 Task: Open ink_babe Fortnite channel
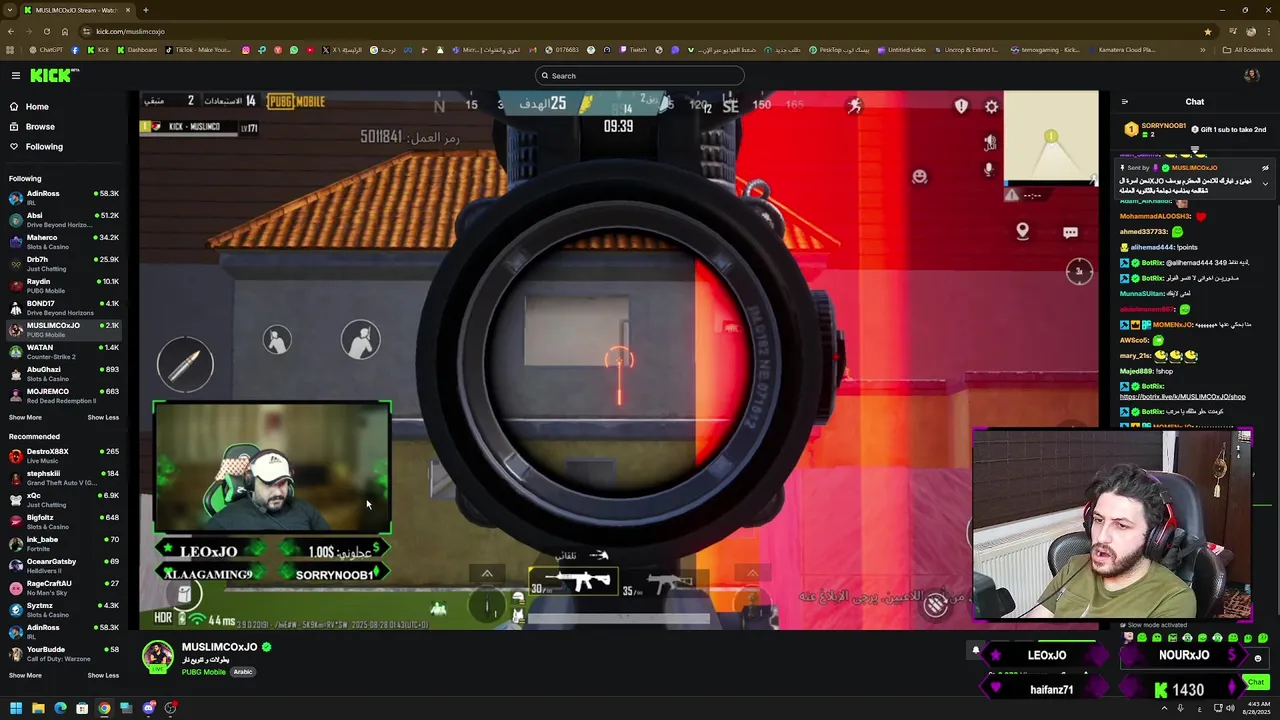tap(63, 544)
